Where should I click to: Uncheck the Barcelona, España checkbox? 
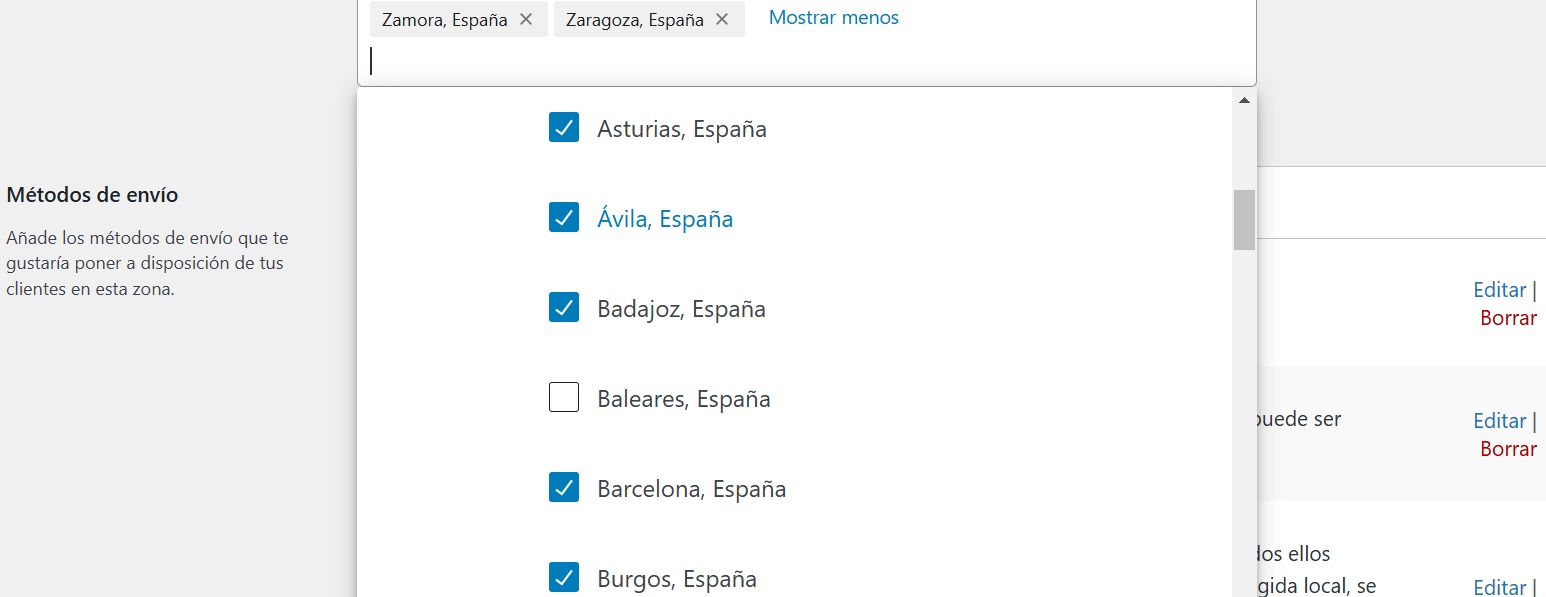(x=564, y=487)
